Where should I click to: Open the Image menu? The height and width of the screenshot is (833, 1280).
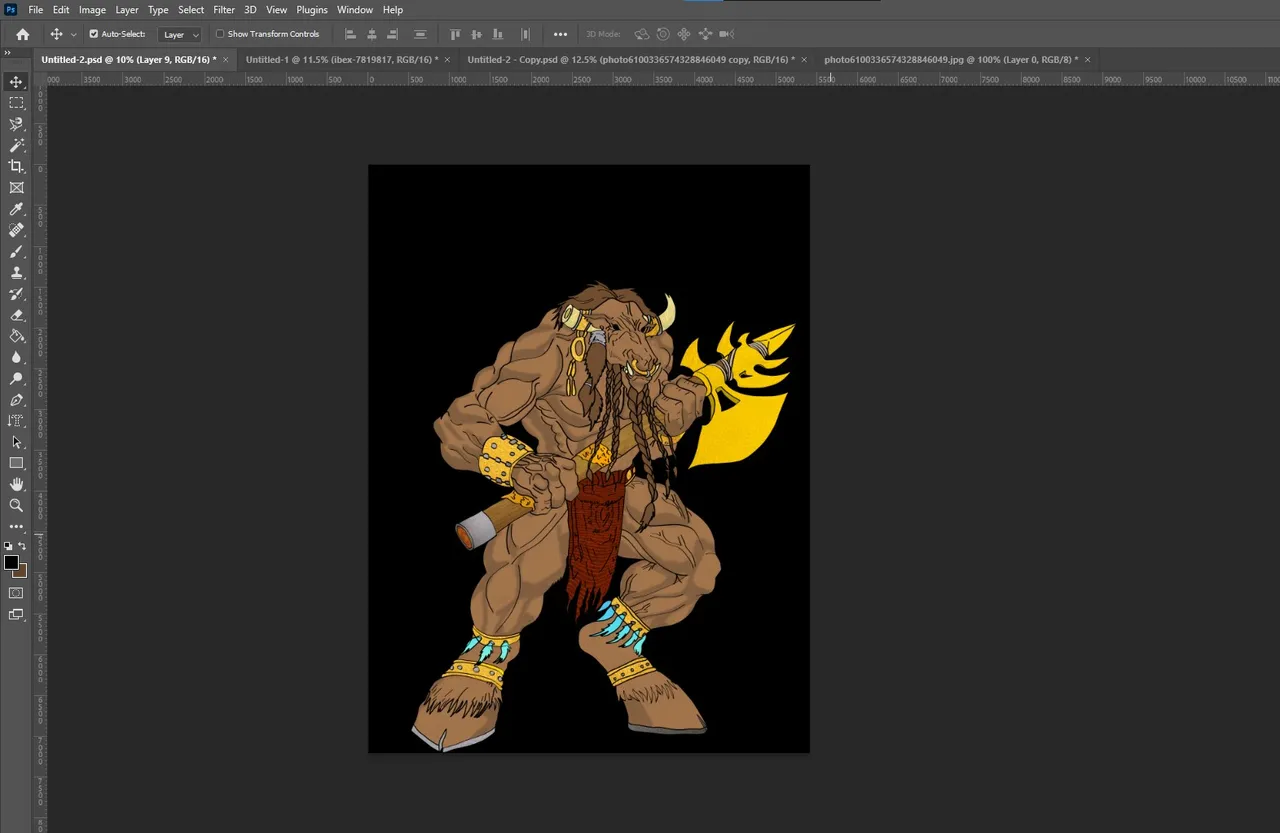(x=92, y=10)
